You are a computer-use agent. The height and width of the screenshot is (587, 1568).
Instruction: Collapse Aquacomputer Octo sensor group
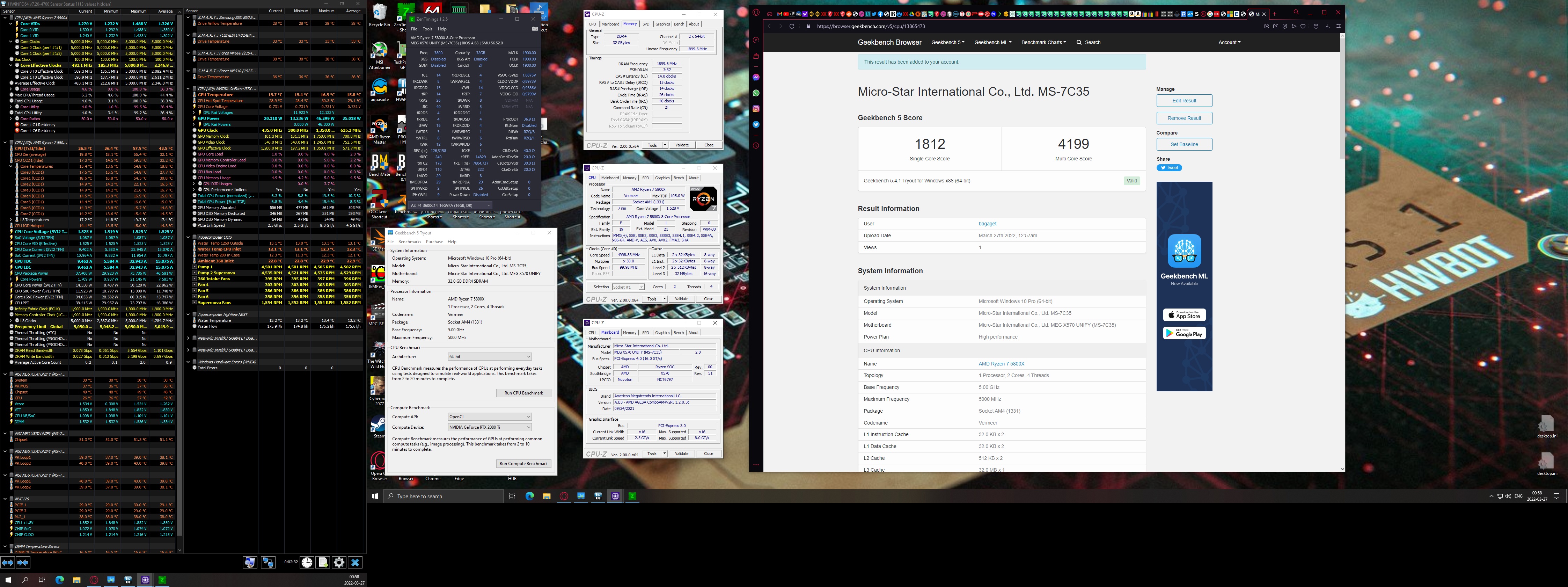pyautogui.click(x=189, y=237)
